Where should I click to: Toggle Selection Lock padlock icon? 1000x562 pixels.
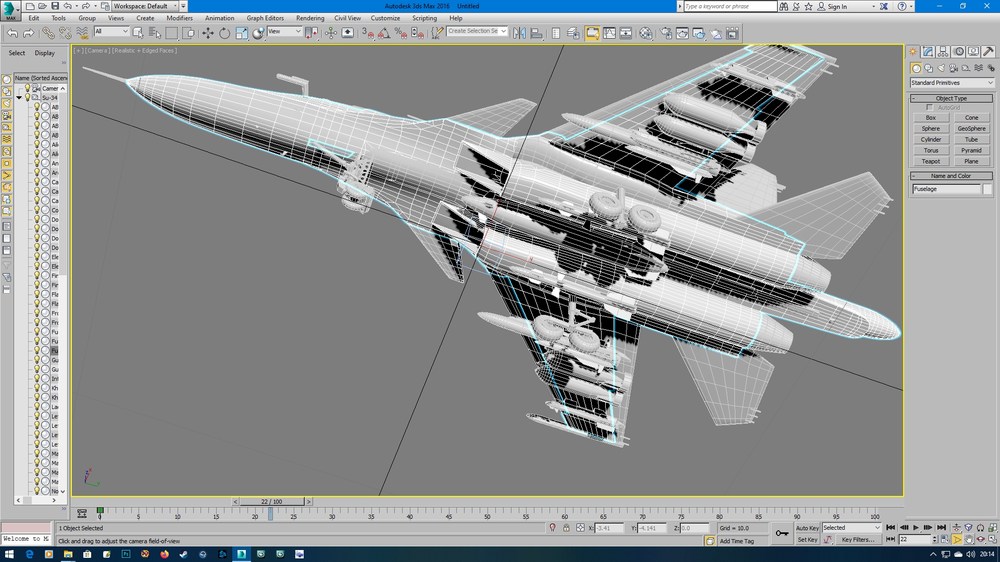pyautogui.click(x=566, y=528)
